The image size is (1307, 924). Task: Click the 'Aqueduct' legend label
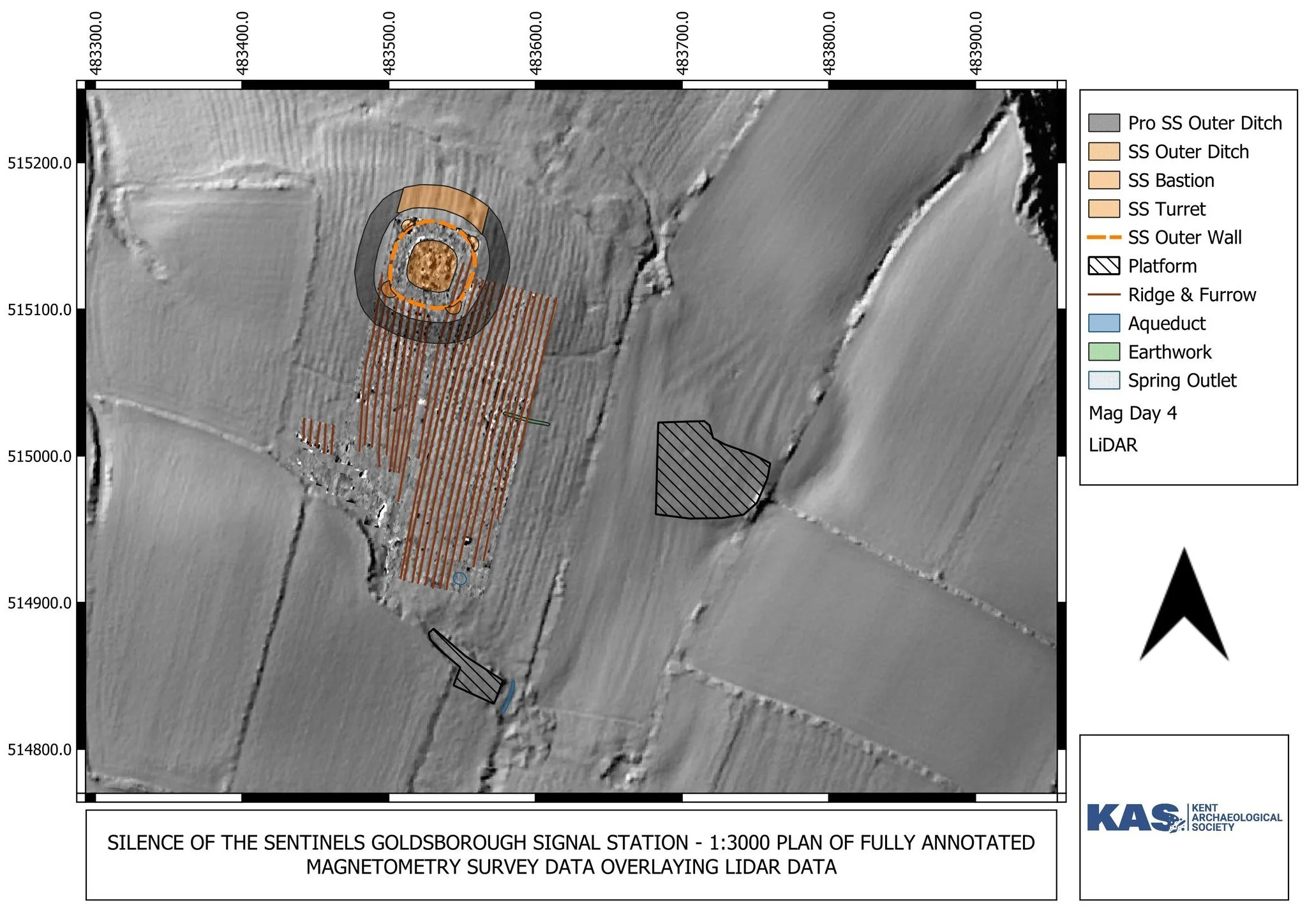1167,324
